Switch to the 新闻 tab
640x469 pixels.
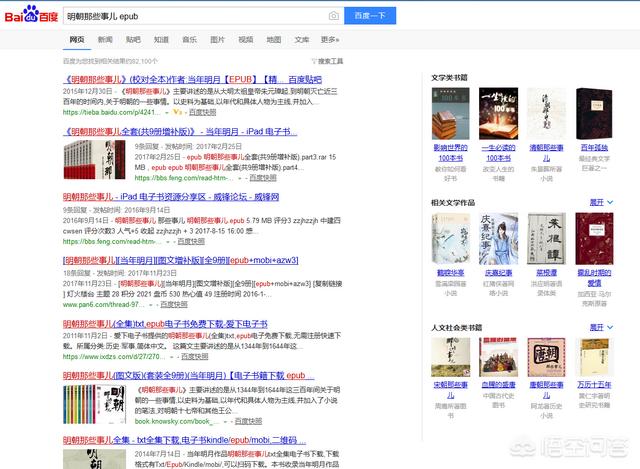pyautogui.click(x=105, y=40)
